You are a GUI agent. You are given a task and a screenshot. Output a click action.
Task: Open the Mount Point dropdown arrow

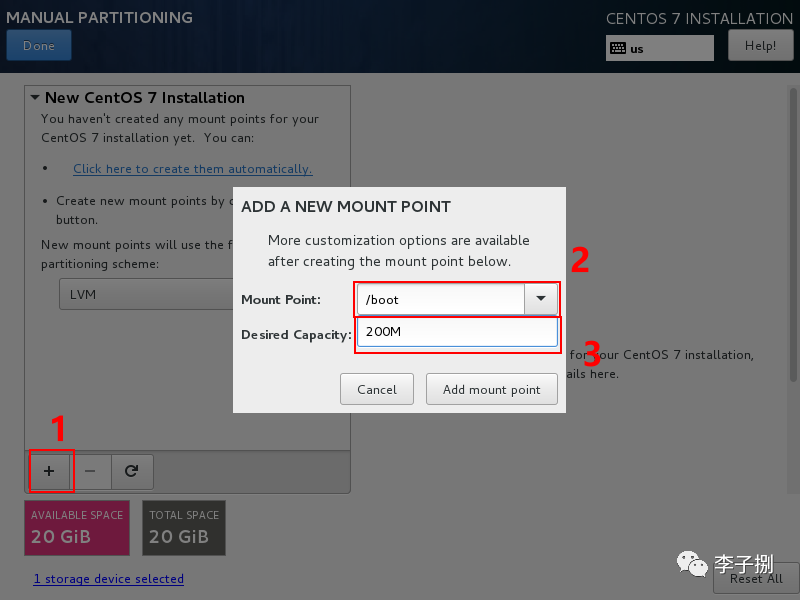[541, 299]
